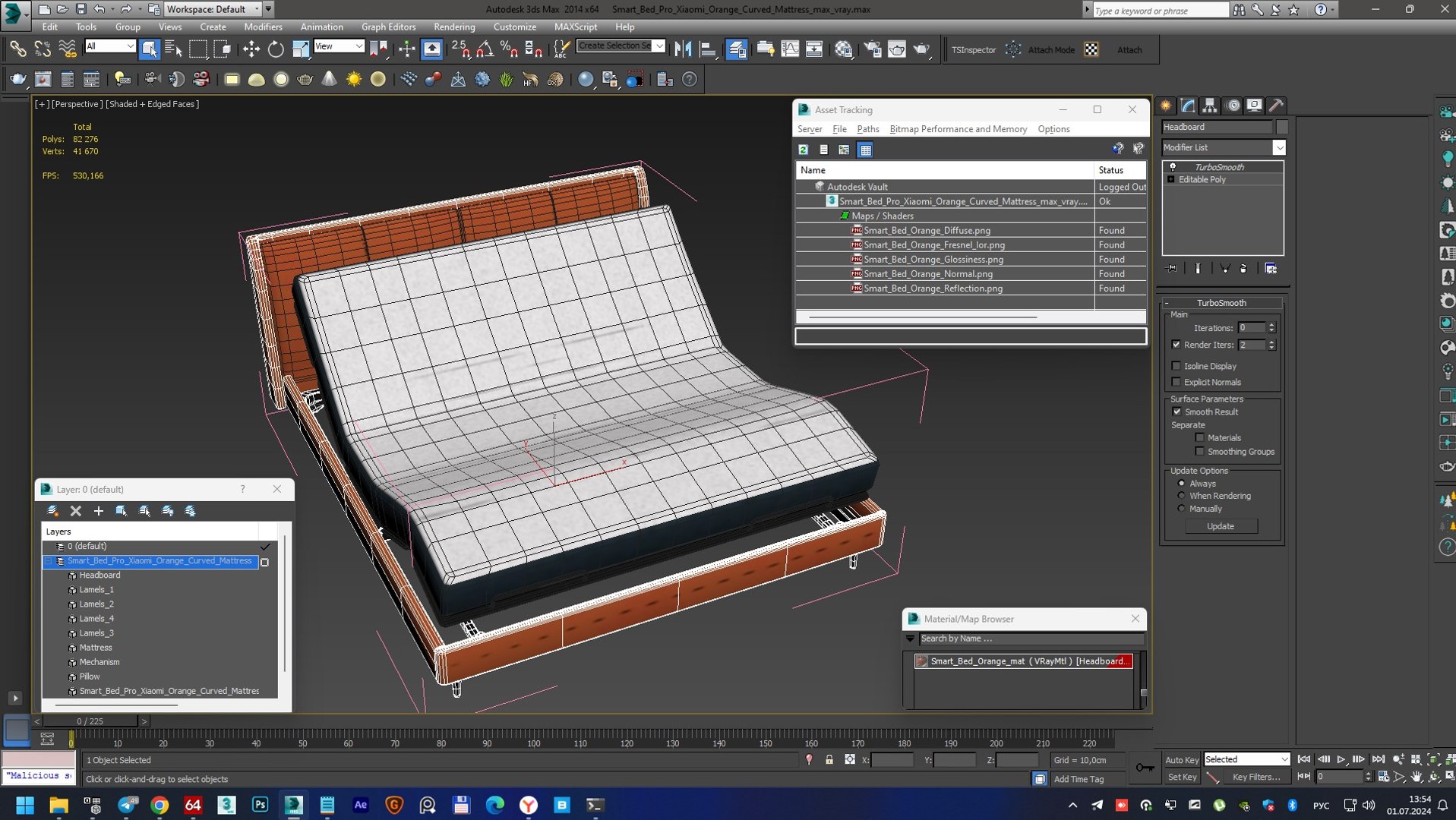Collapse the TurboSmooth rollout
This screenshot has width=1456, height=820.
click(x=1222, y=303)
